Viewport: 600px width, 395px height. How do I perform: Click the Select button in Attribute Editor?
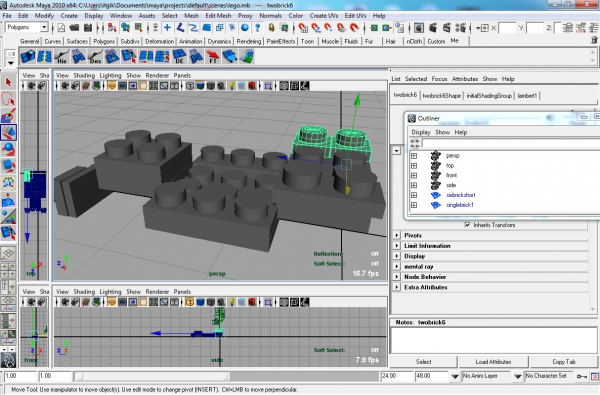tap(423, 362)
